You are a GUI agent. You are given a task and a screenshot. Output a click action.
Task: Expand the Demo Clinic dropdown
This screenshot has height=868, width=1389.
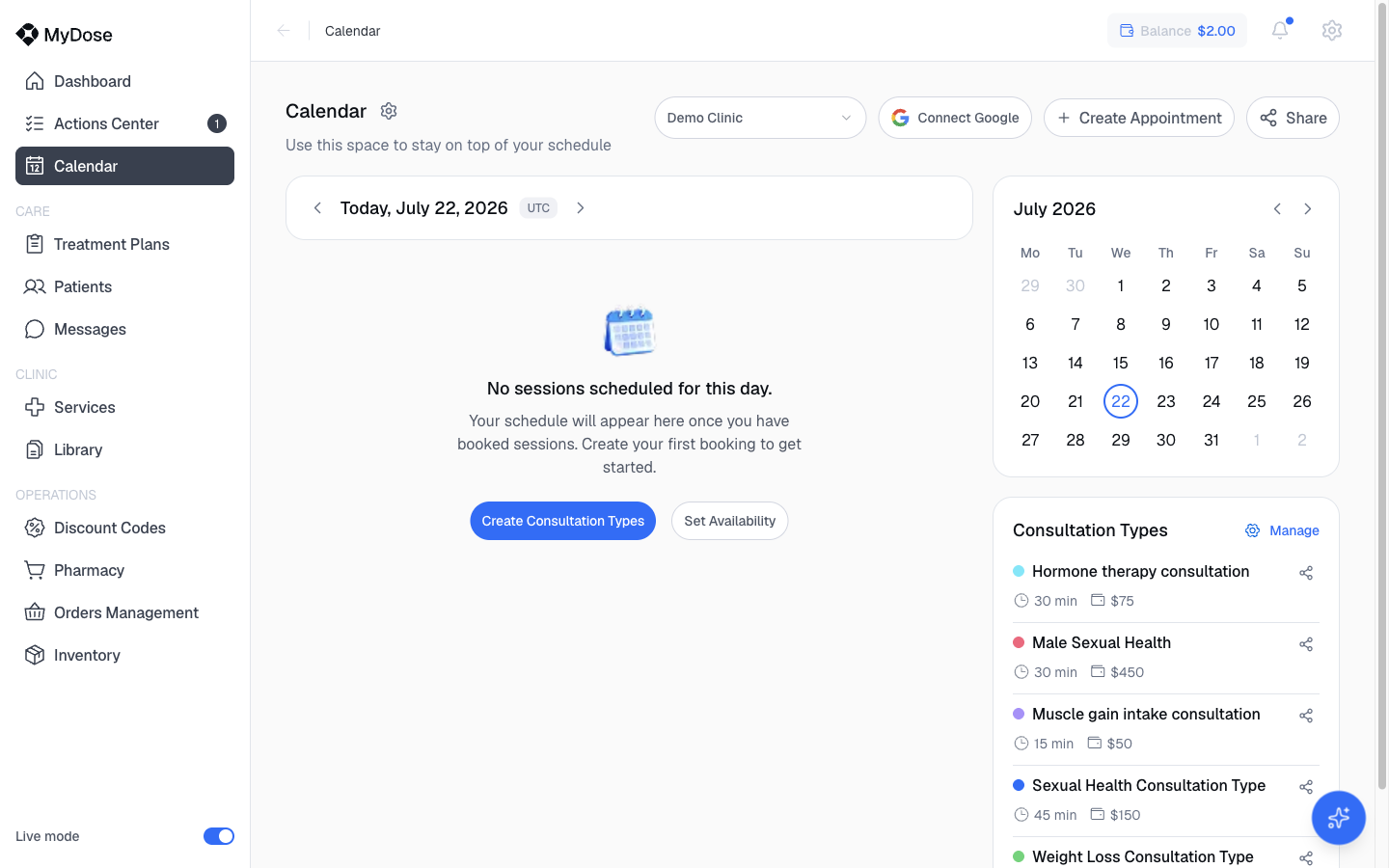pos(760,118)
